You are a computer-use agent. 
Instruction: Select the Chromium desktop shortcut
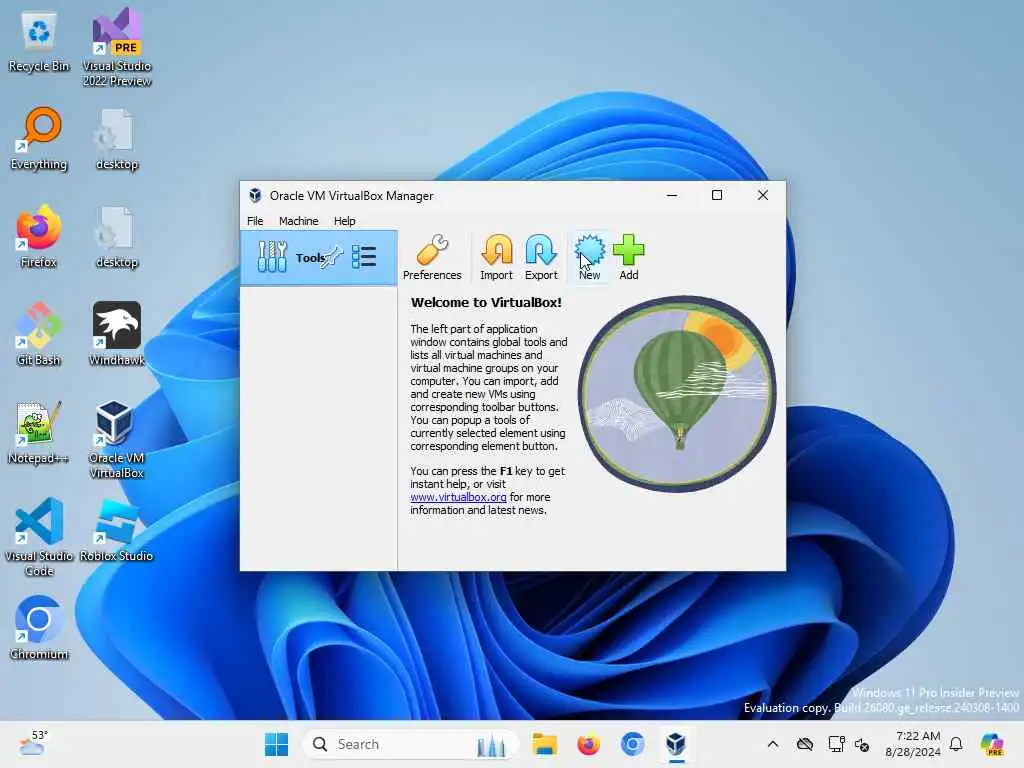pos(39,628)
